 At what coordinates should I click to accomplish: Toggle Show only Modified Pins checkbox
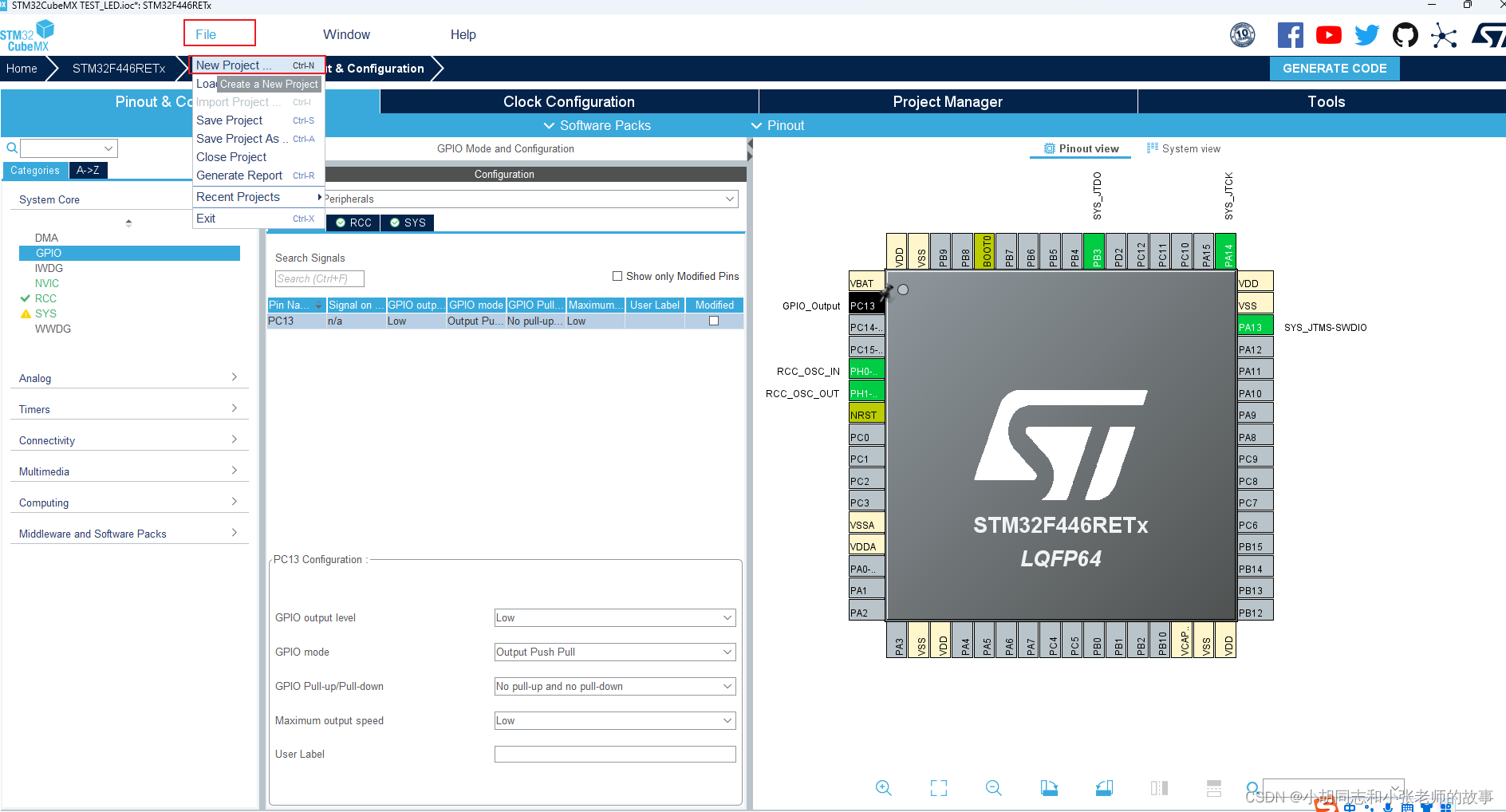tap(617, 276)
